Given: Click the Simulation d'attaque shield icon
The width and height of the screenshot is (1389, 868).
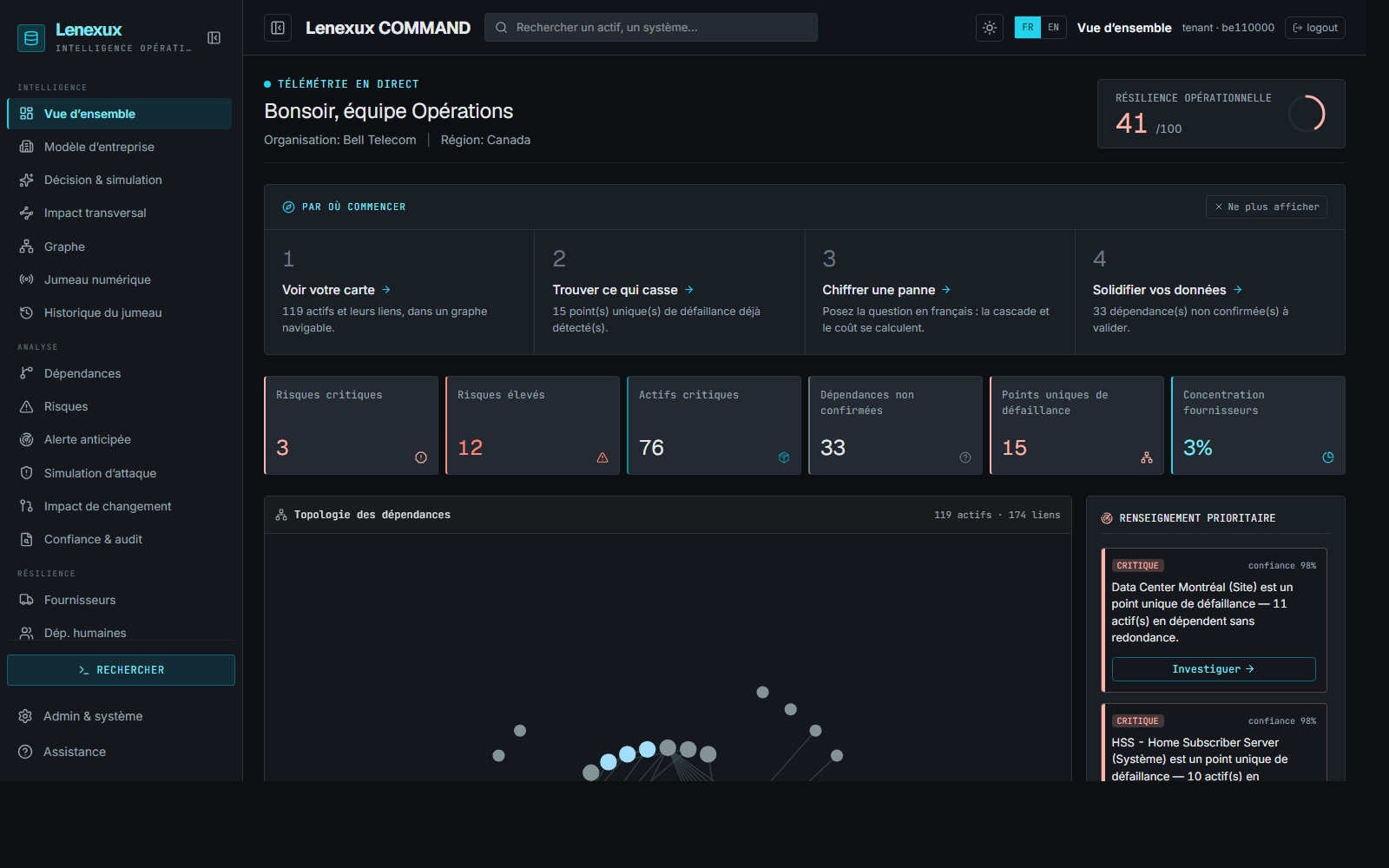Looking at the screenshot, I should (x=27, y=473).
